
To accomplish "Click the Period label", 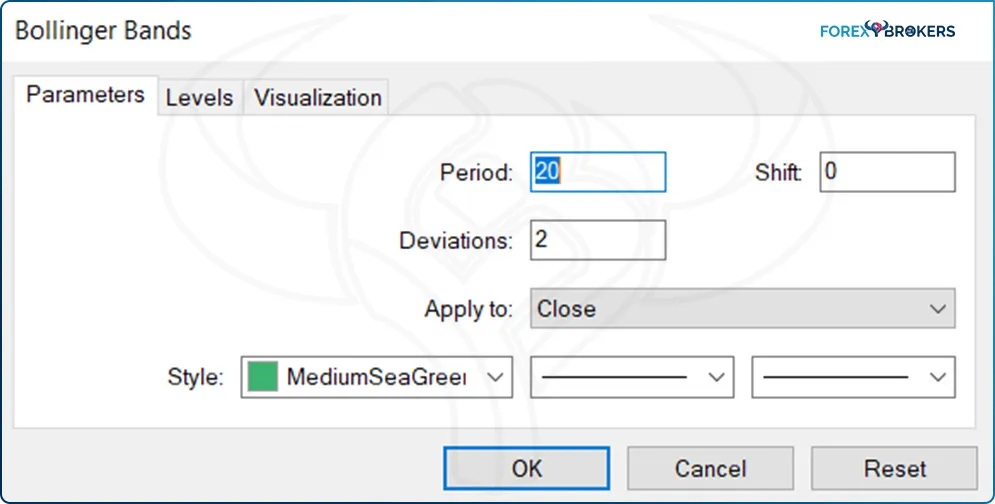I will tap(476, 173).
